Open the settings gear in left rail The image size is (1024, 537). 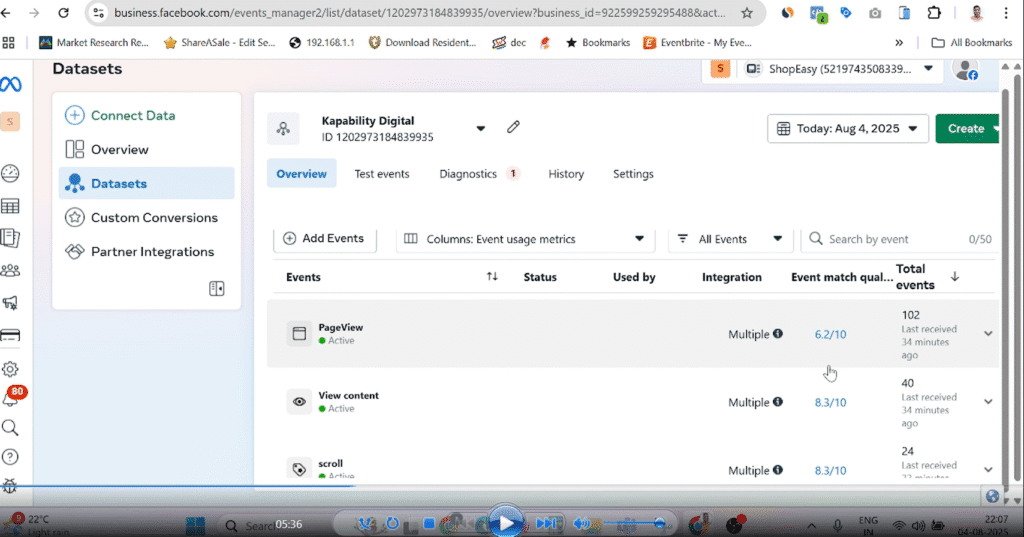[x=11, y=369]
